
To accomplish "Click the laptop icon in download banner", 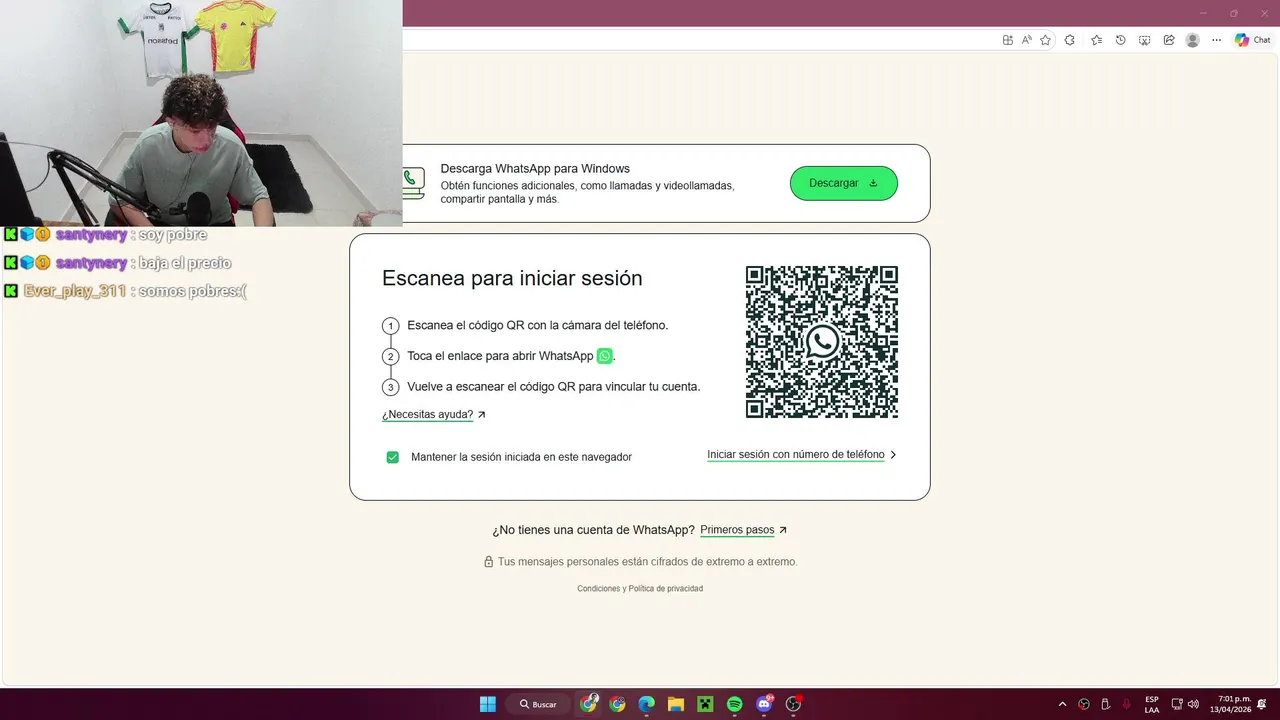I will (413, 183).
